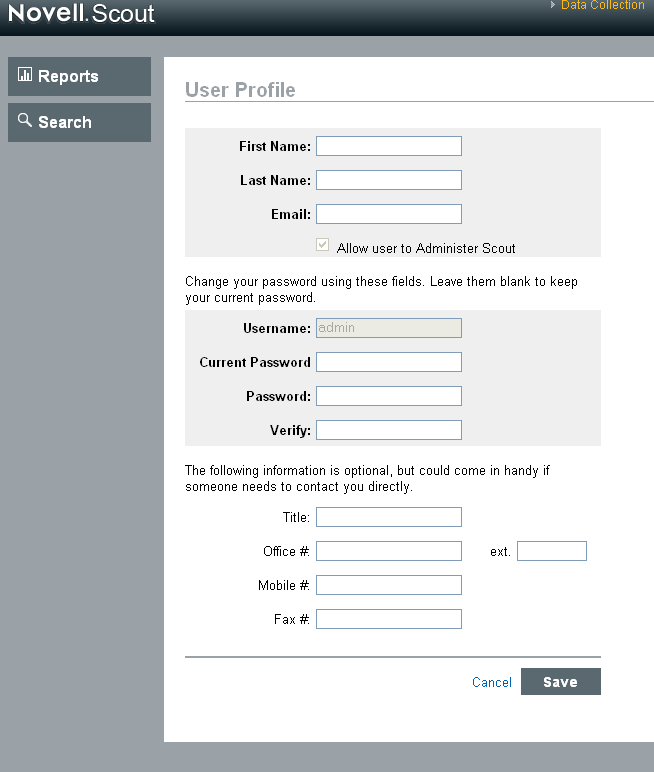Select the Email text box
The width and height of the screenshot is (654, 772).
[x=389, y=214]
